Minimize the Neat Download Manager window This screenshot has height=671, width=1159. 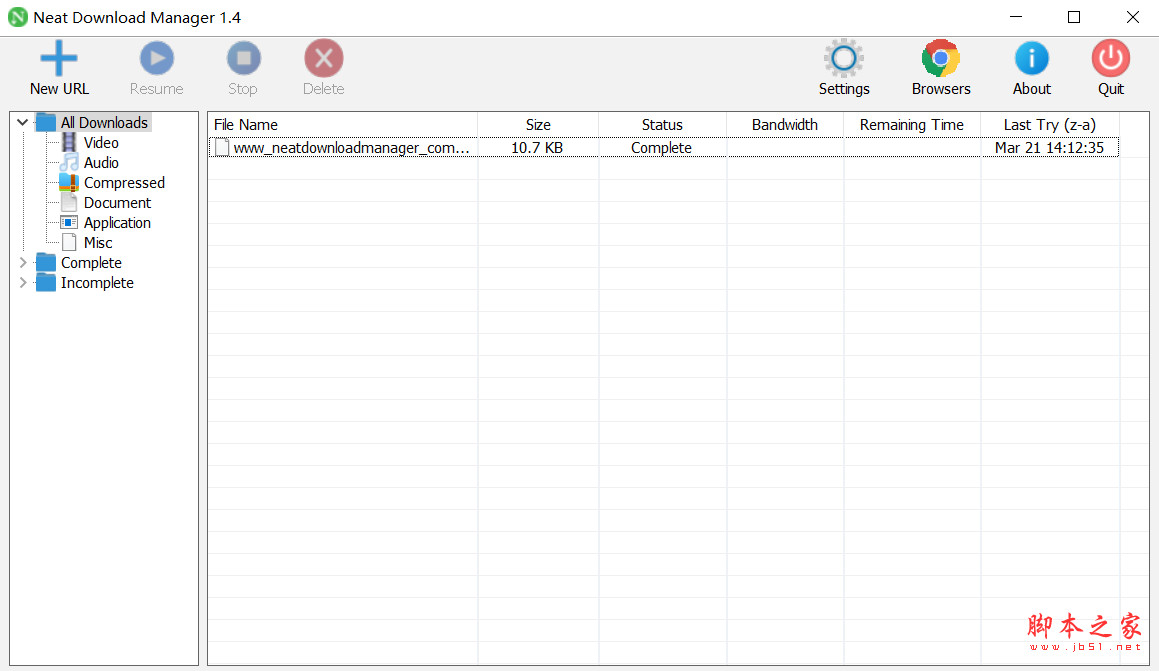click(1016, 17)
